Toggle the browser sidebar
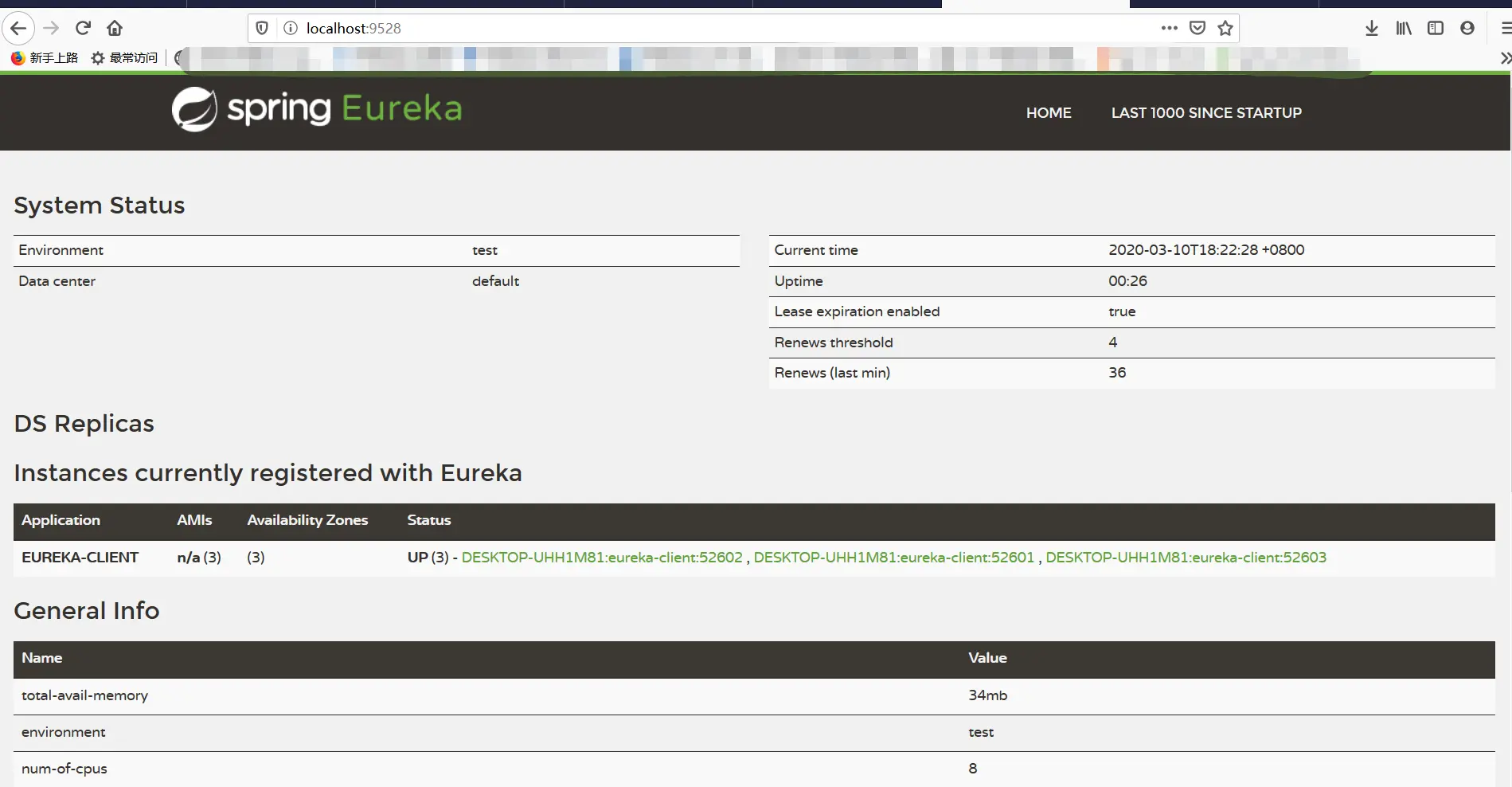 tap(1436, 28)
